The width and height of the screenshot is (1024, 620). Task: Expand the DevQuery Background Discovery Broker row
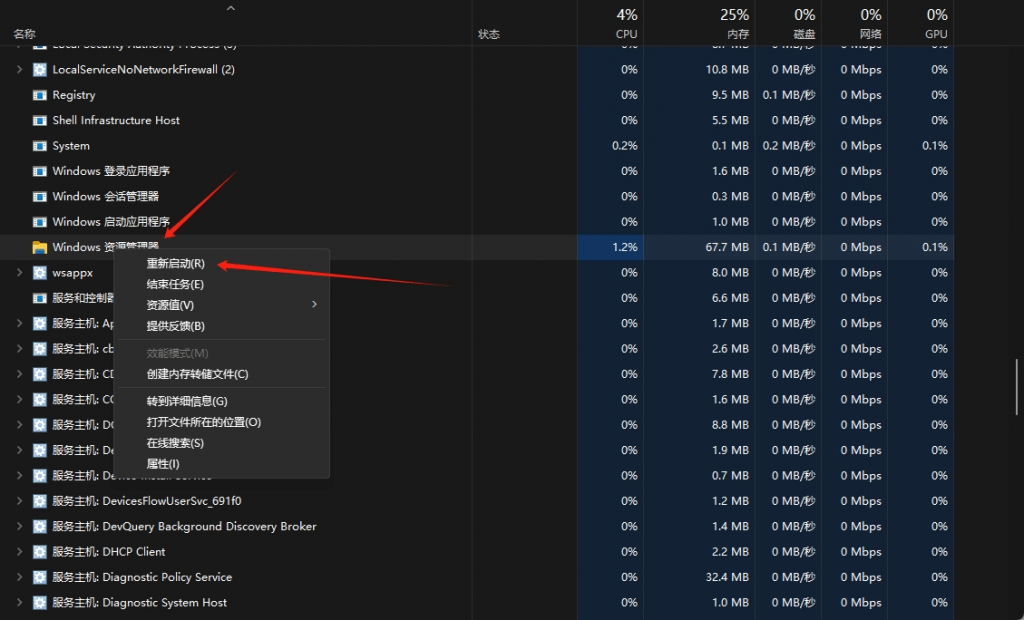tap(20, 527)
